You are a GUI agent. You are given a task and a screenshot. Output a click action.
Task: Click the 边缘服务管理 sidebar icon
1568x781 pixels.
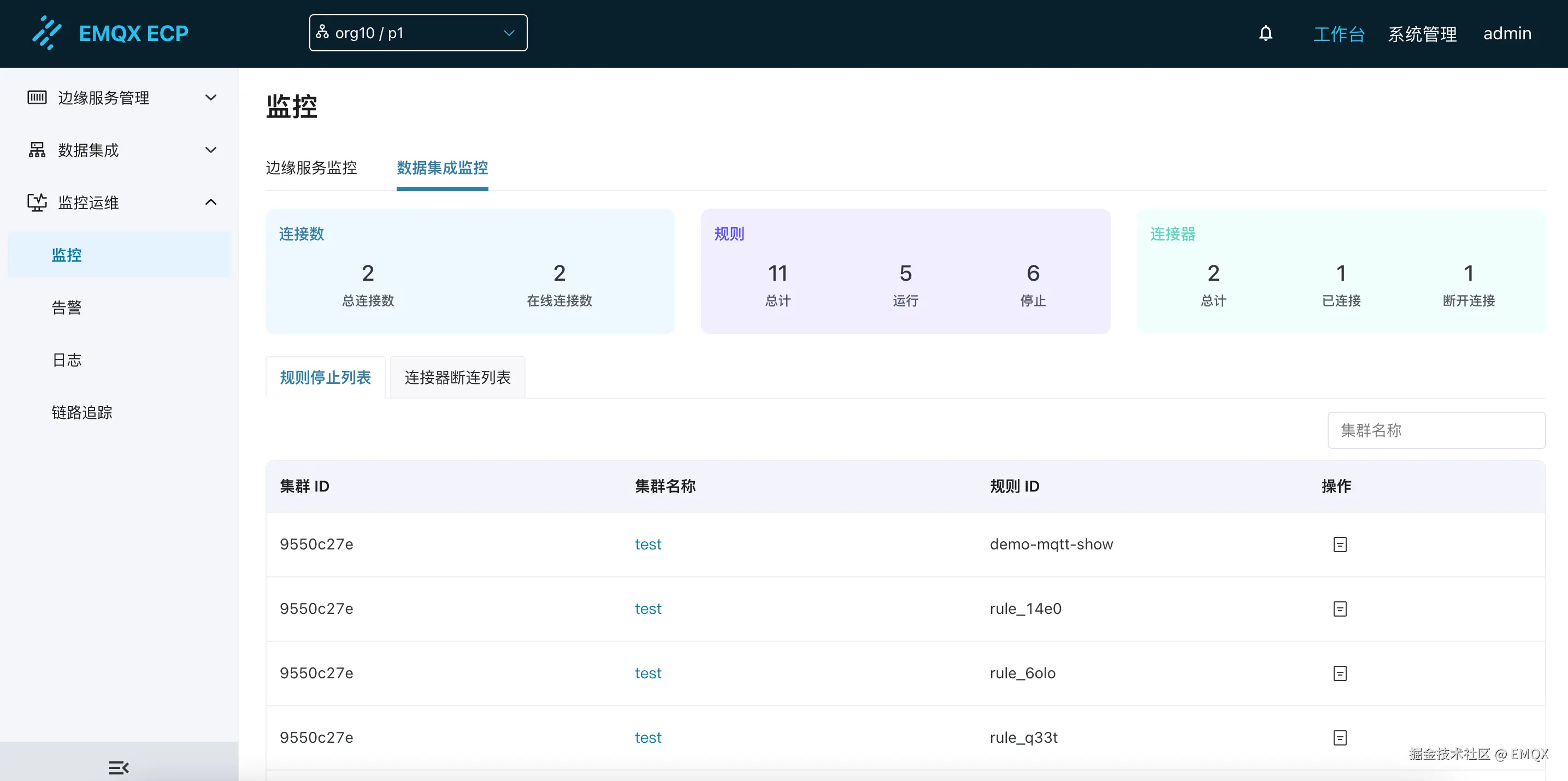(37, 97)
